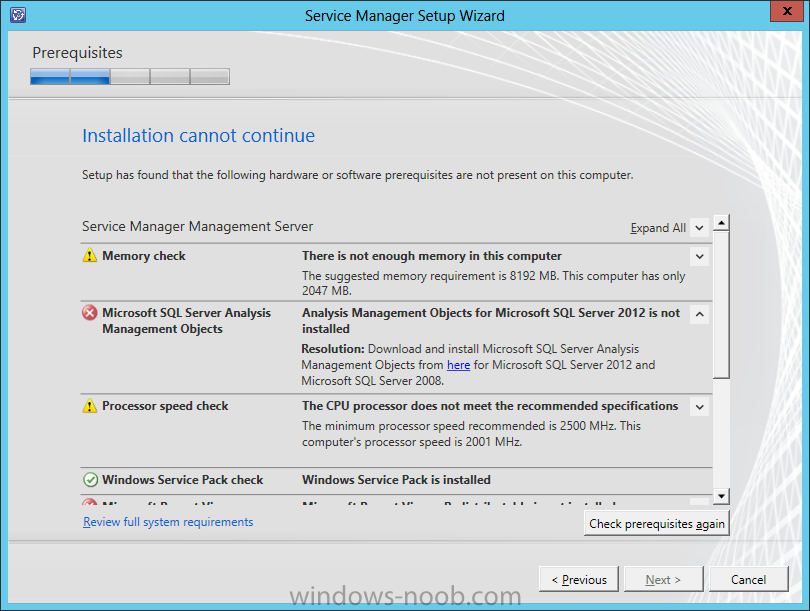Click the CPU processor recommended specifications message
This screenshot has height=611, width=810.
490,406
